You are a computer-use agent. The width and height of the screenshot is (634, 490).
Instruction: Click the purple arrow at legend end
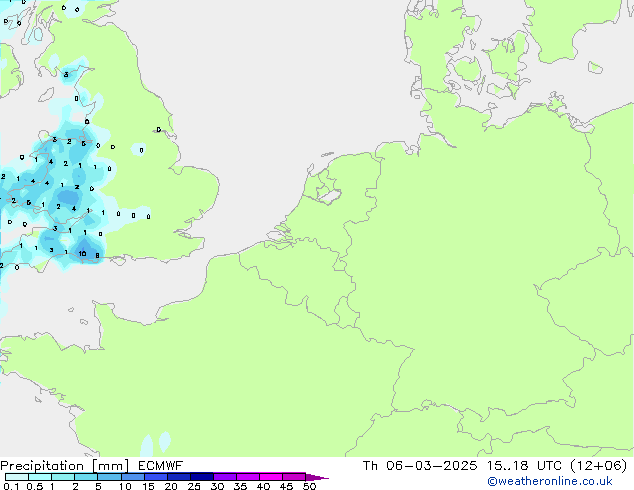(x=317, y=477)
